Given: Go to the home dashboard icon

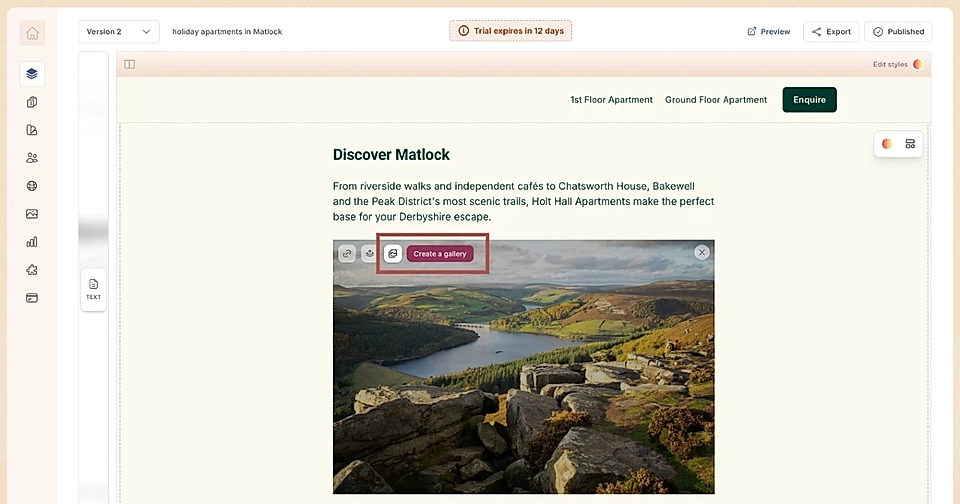Looking at the screenshot, I should (32, 33).
